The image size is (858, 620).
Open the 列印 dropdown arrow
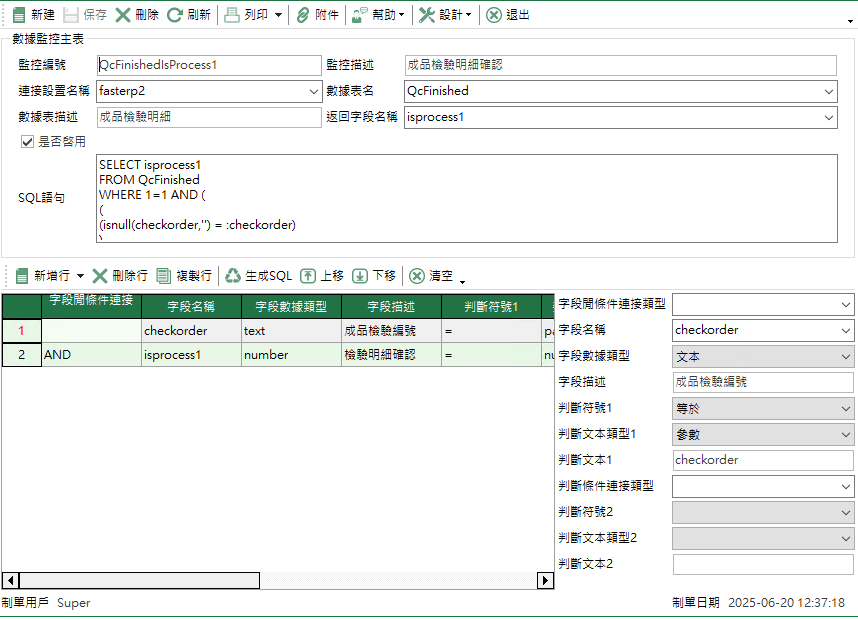(278, 15)
